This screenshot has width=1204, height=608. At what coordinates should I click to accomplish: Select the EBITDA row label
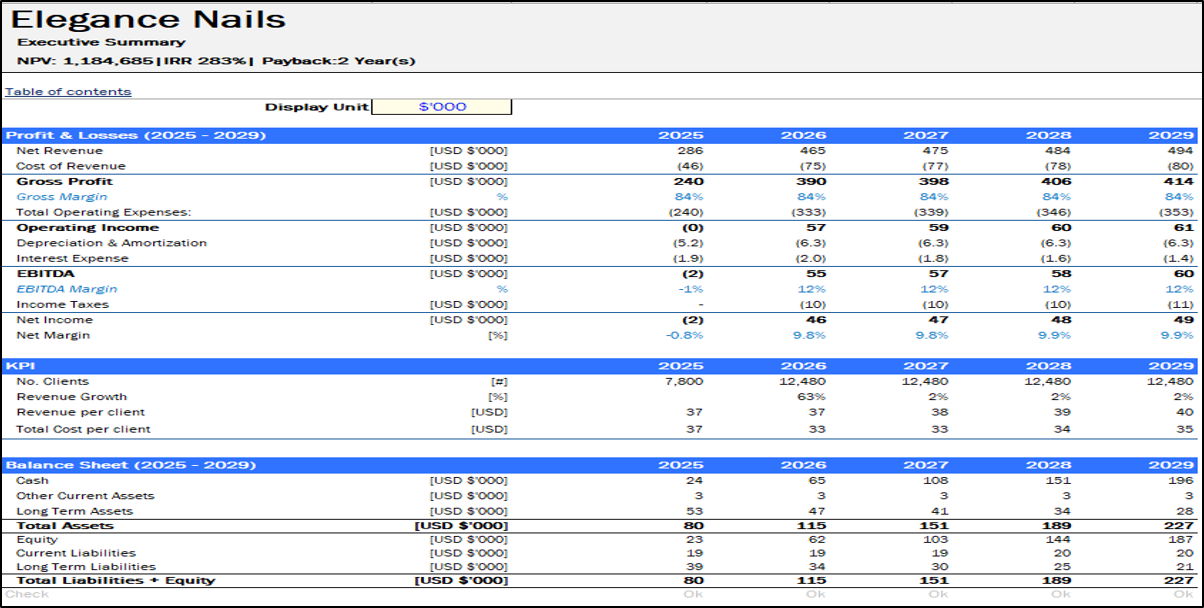45,273
